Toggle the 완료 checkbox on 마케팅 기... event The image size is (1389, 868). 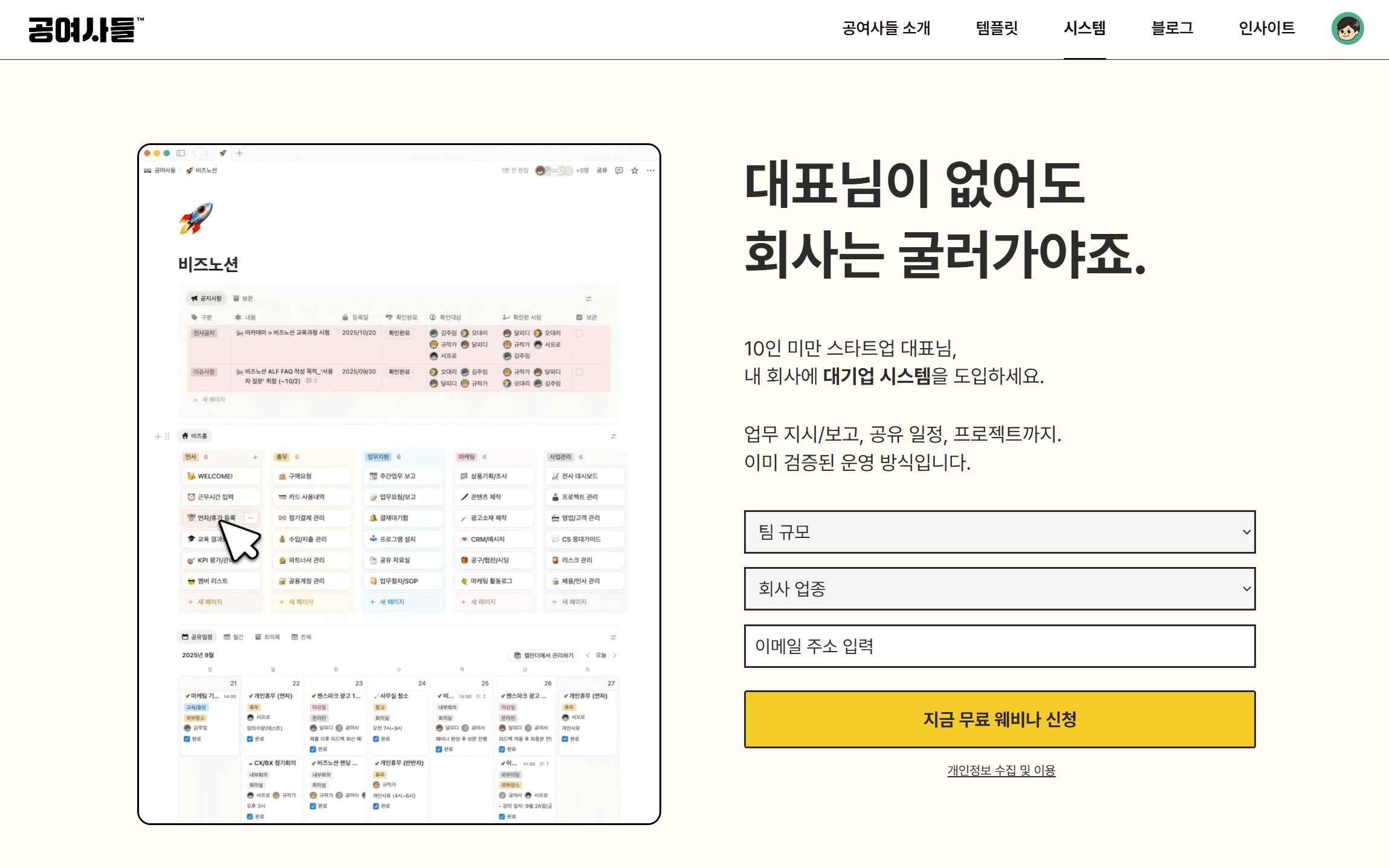pos(188,739)
